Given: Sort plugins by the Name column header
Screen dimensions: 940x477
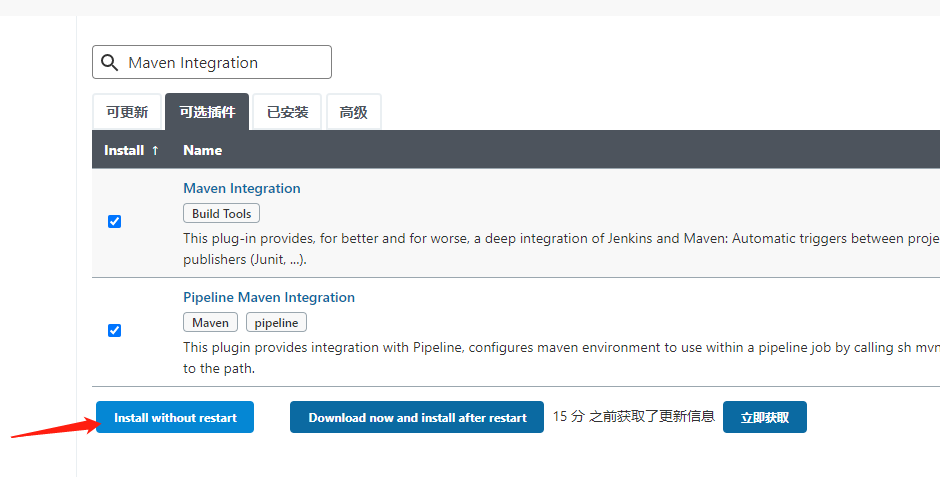Looking at the screenshot, I should (x=203, y=150).
